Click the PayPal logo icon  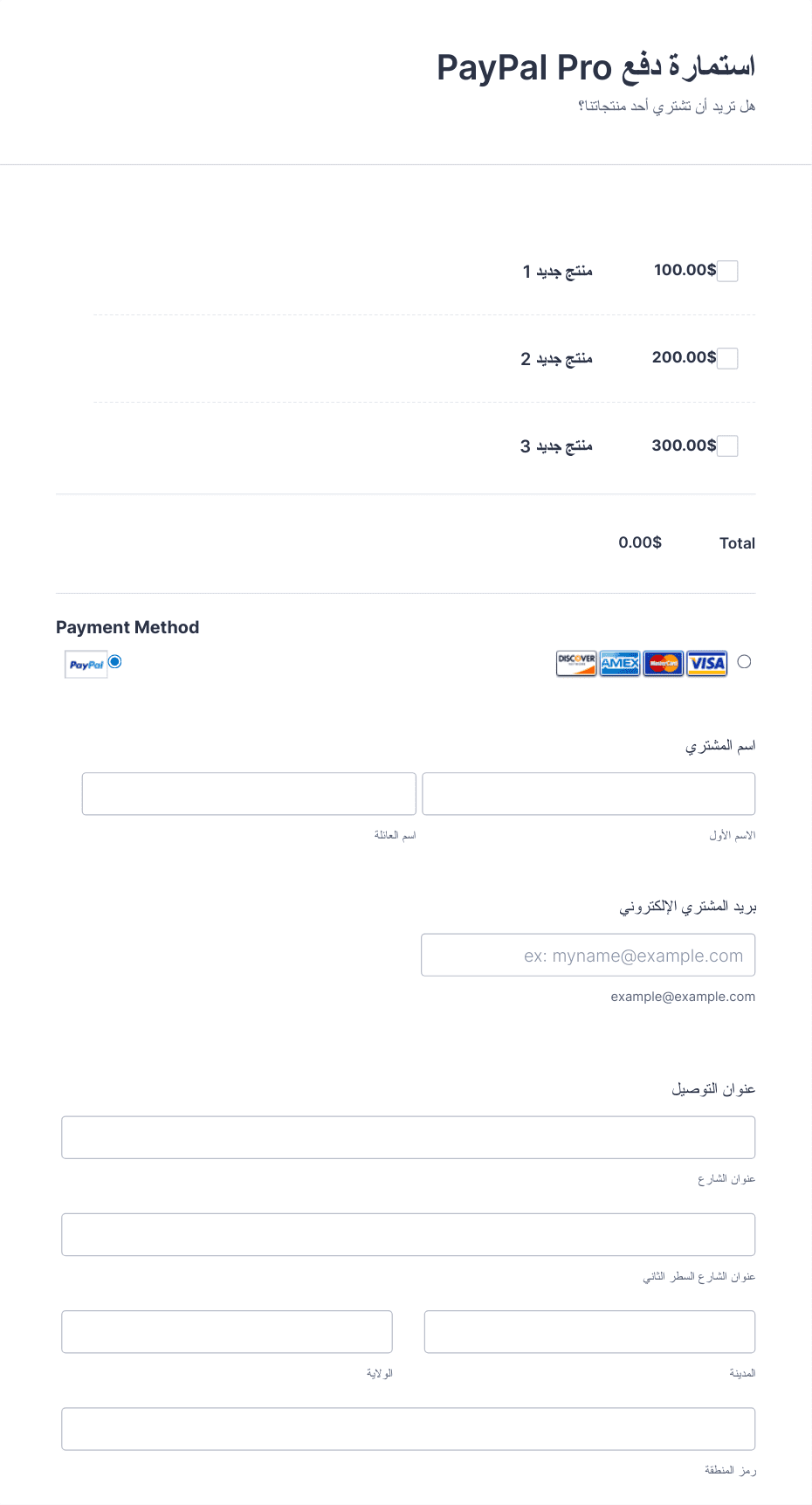pyautogui.click(x=86, y=665)
